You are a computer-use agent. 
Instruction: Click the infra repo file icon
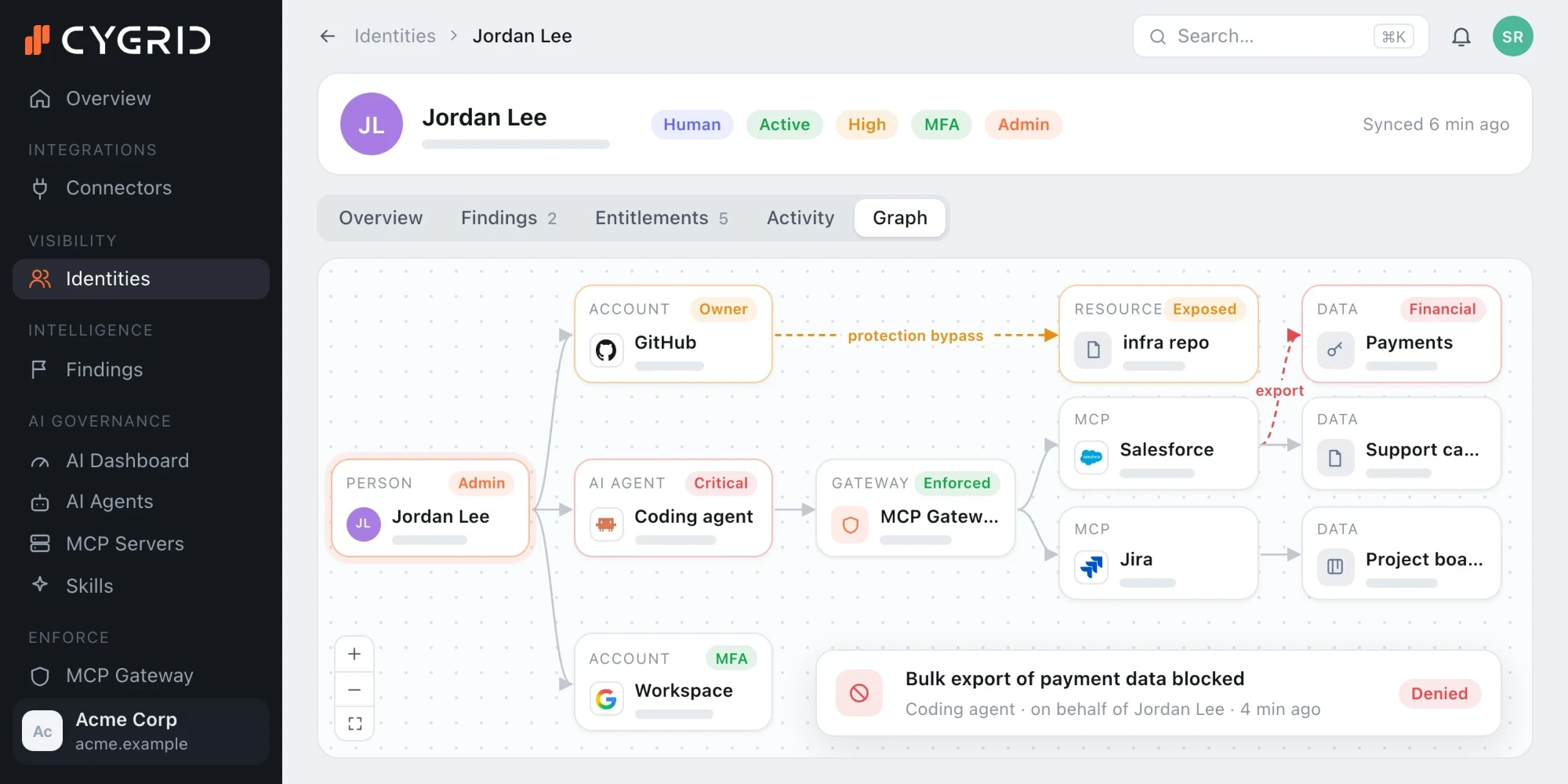click(1093, 350)
